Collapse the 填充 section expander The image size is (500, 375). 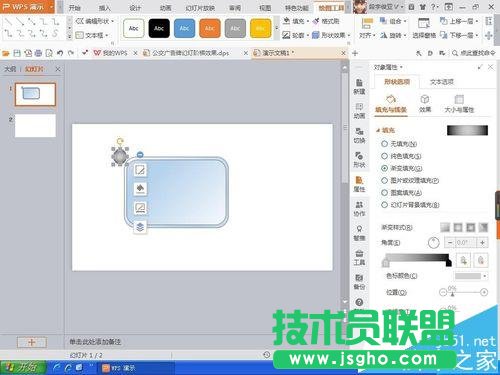[378, 130]
